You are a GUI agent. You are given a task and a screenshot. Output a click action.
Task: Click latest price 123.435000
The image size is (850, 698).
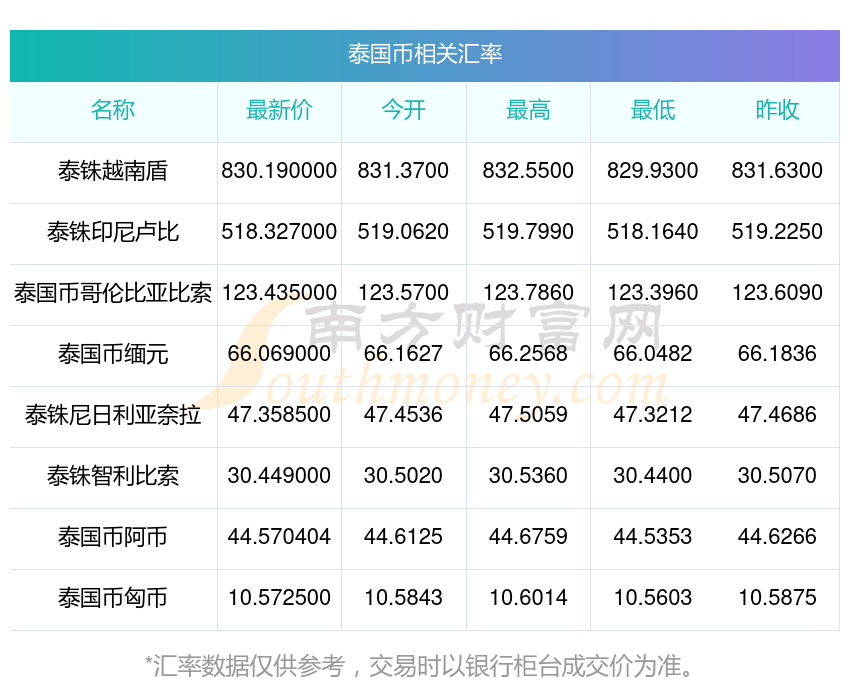[279, 293]
